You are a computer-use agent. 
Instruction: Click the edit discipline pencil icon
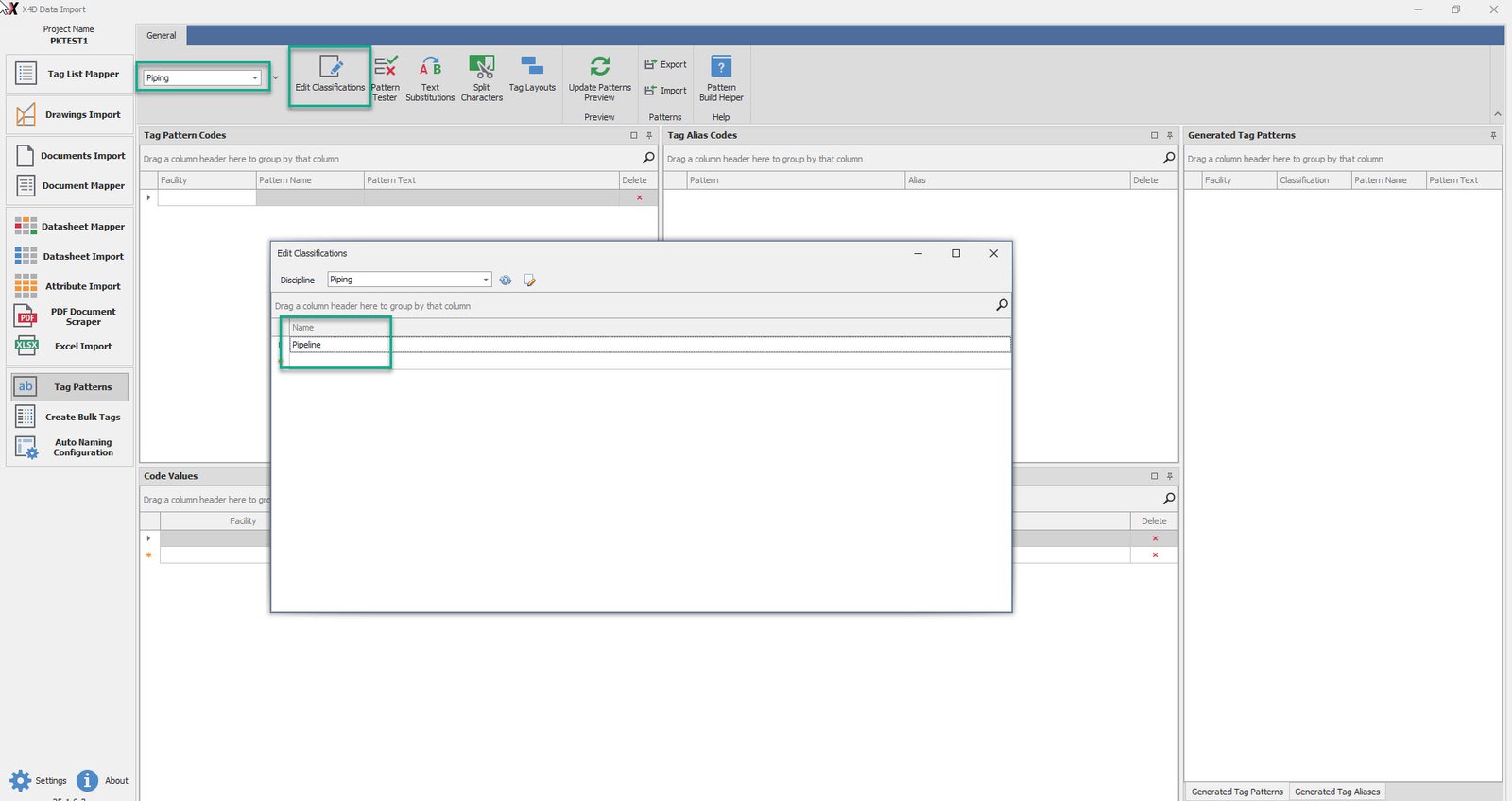point(529,281)
